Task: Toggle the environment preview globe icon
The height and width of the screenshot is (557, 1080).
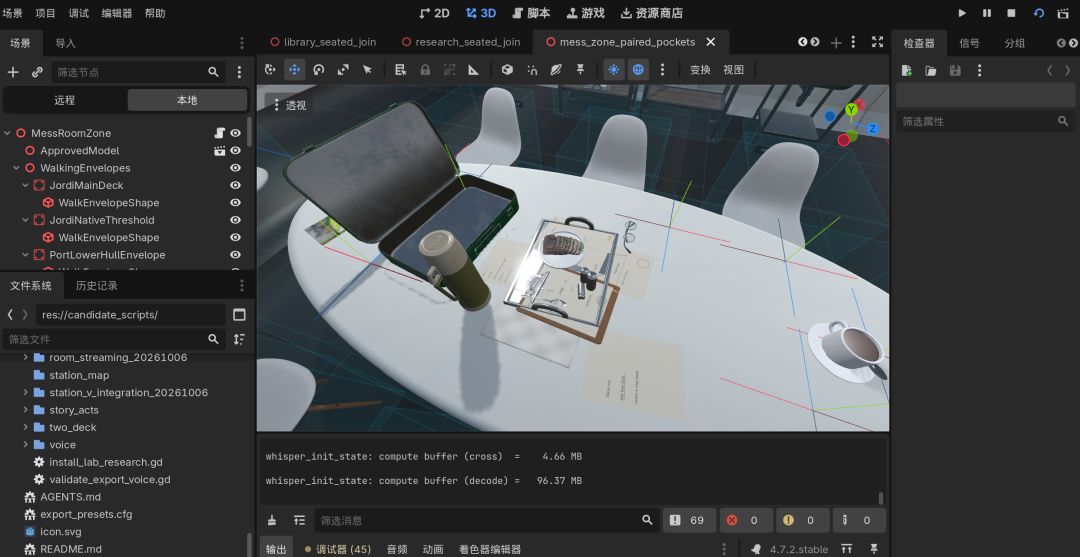Action: pos(638,70)
